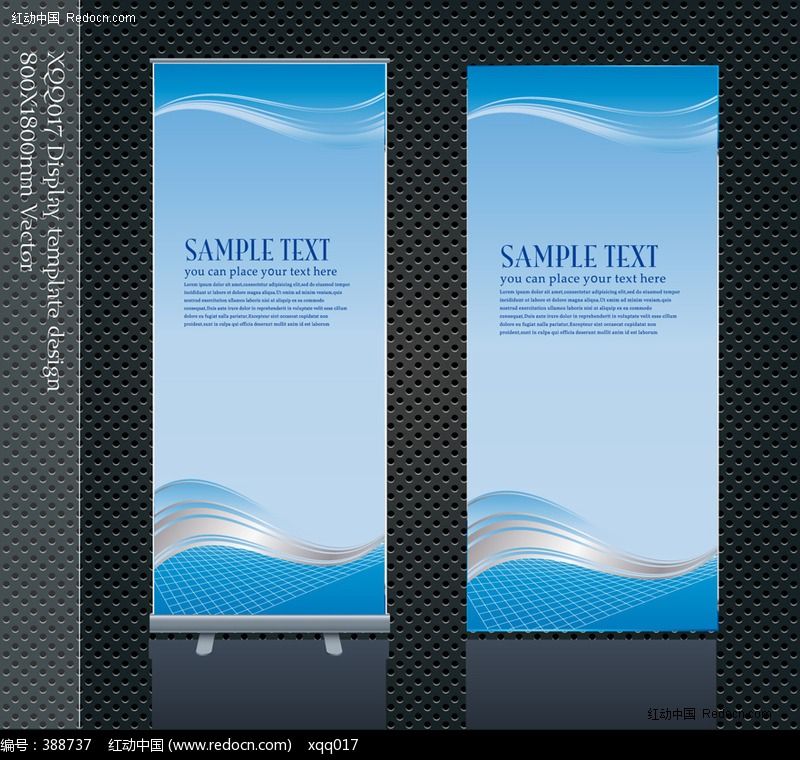This screenshot has width=800, height=760.
Task: Click the vertical "XQQ017 Display template design" title
Action: (x=54, y=220)
